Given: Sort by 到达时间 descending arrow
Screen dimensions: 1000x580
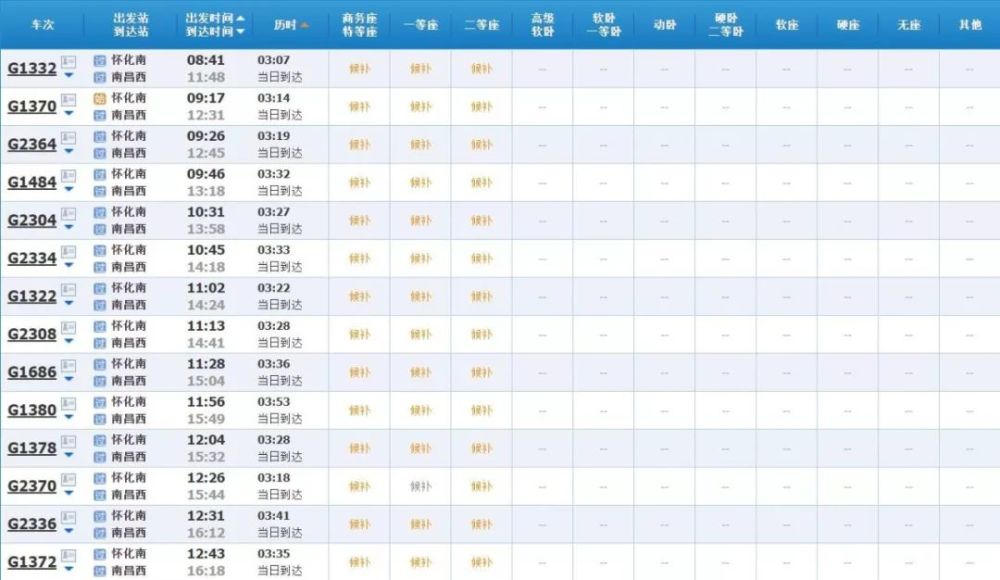Looking at the screenshot, I should click(x=240, y=32).
